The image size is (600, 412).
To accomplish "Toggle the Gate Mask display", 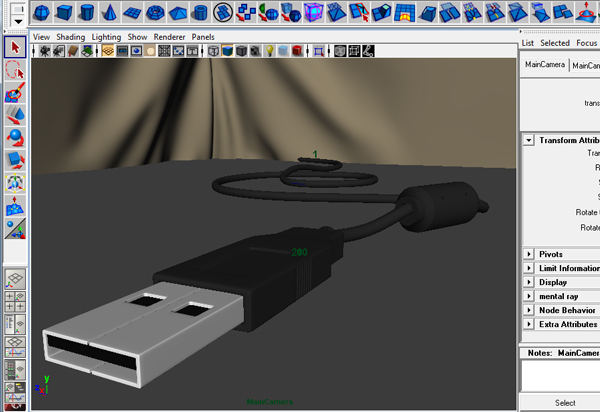I will (150, 51).
